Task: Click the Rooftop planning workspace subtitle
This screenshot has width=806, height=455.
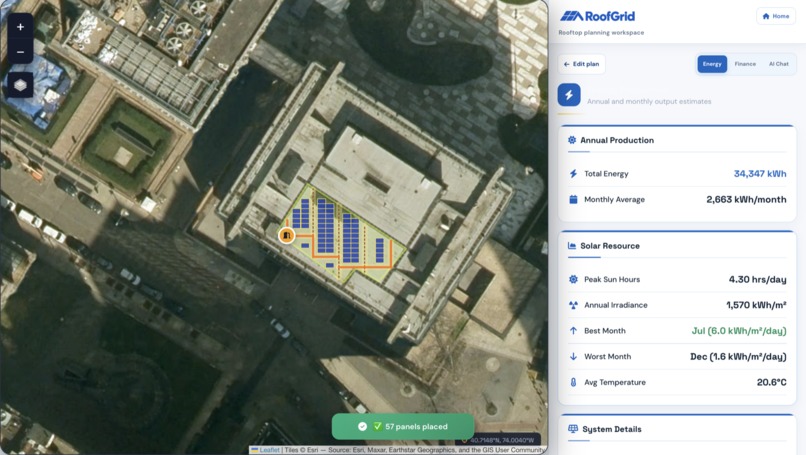Action: (601, 32)
